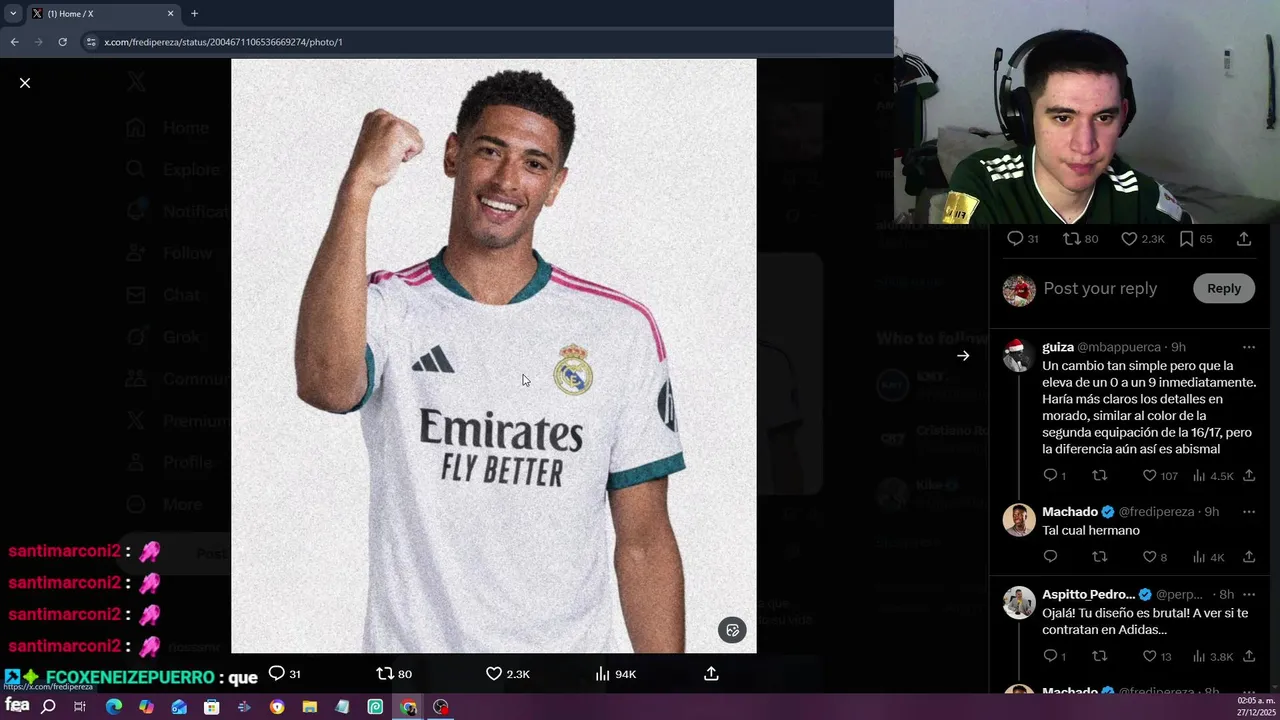Screen dimensions: 1280x720
Task: Share guiza's comment
Action: (x=1249, y=476)
